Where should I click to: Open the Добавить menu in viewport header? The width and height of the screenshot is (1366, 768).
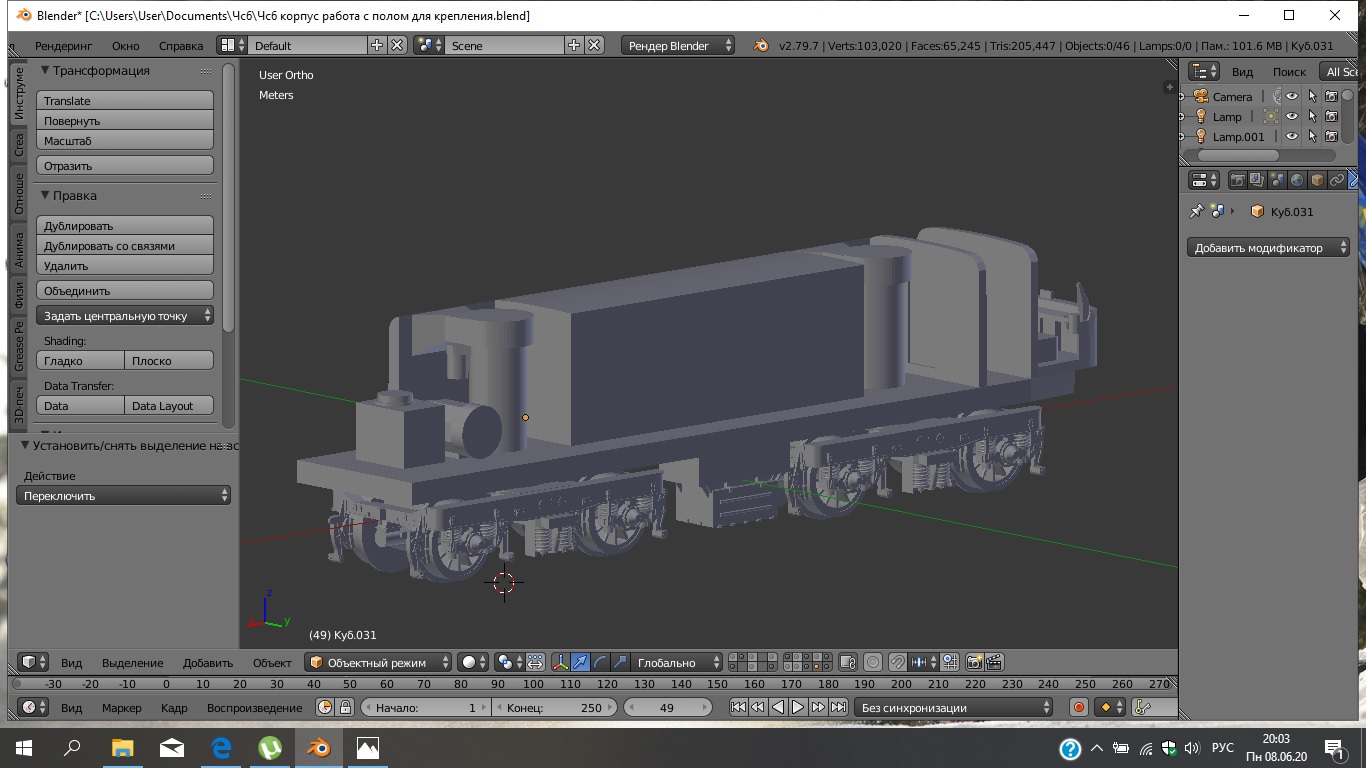208,662
